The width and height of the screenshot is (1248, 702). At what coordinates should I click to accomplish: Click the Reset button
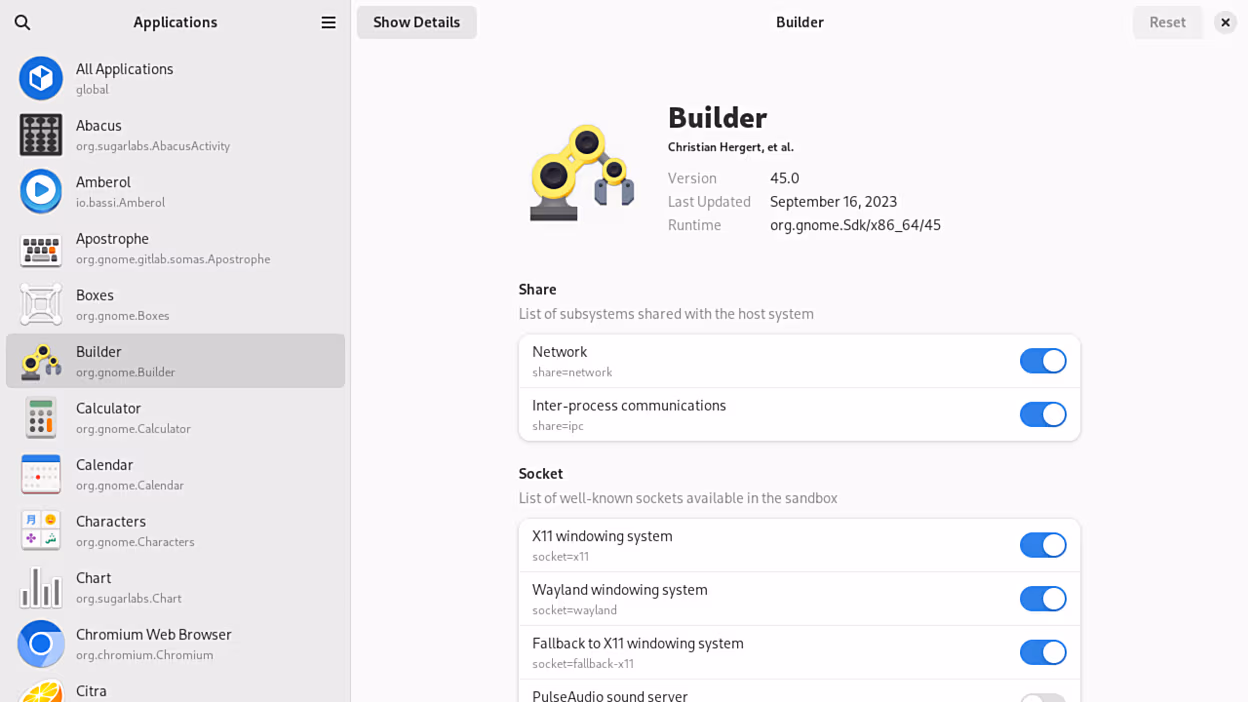coord(1167,22)
